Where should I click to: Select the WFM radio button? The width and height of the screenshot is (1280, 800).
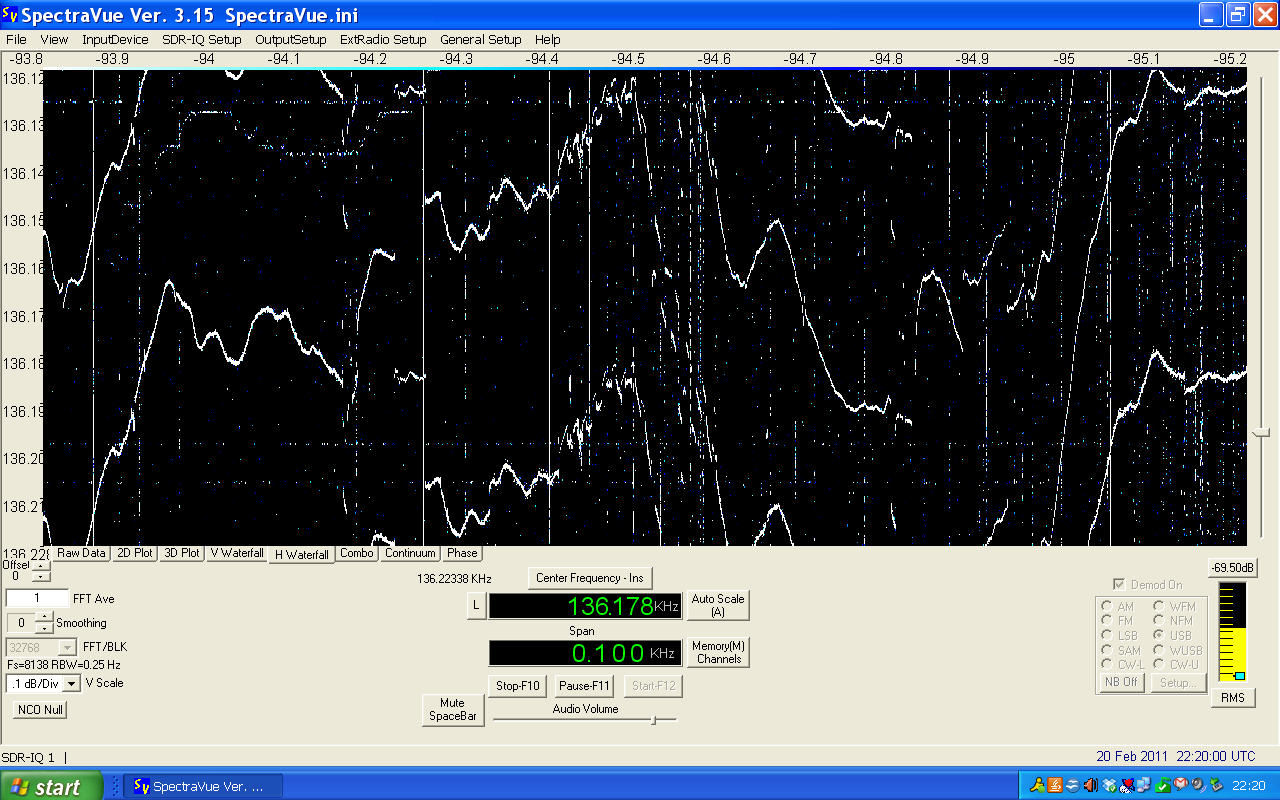[x=1160, y=606]
